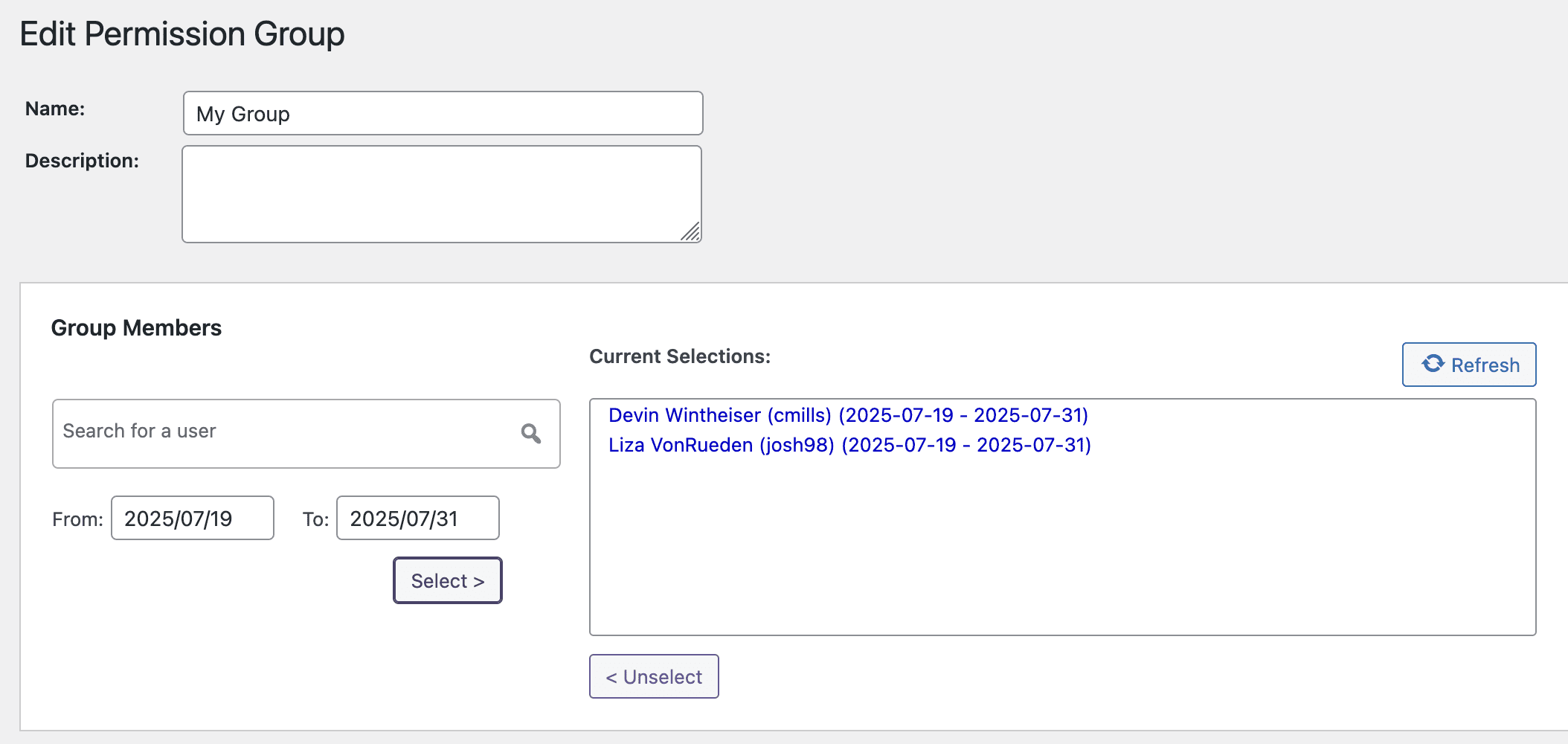Click the Description: label
Viewport: 1568px width, 744px height.
[x=82, y=161]
